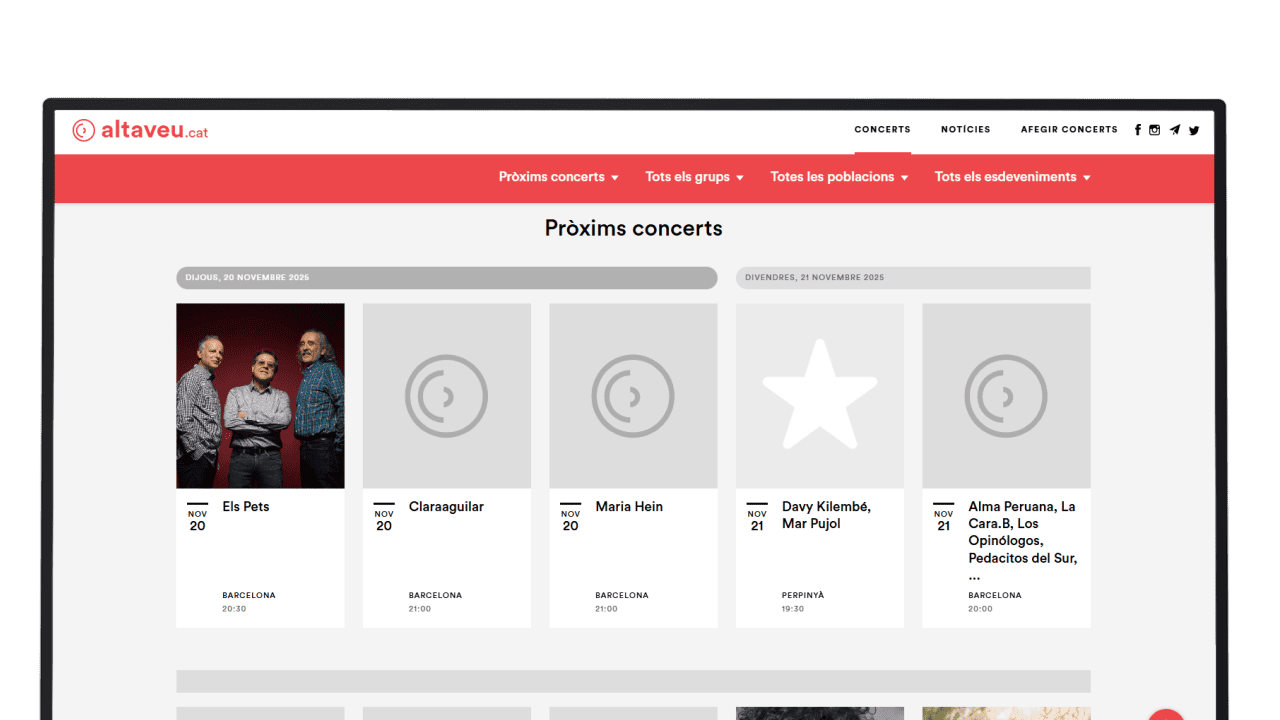Expand the Pròxims concerts dropdown
Image resolution: width=1280 pixels, height=720 pixels.
[558, 177]
